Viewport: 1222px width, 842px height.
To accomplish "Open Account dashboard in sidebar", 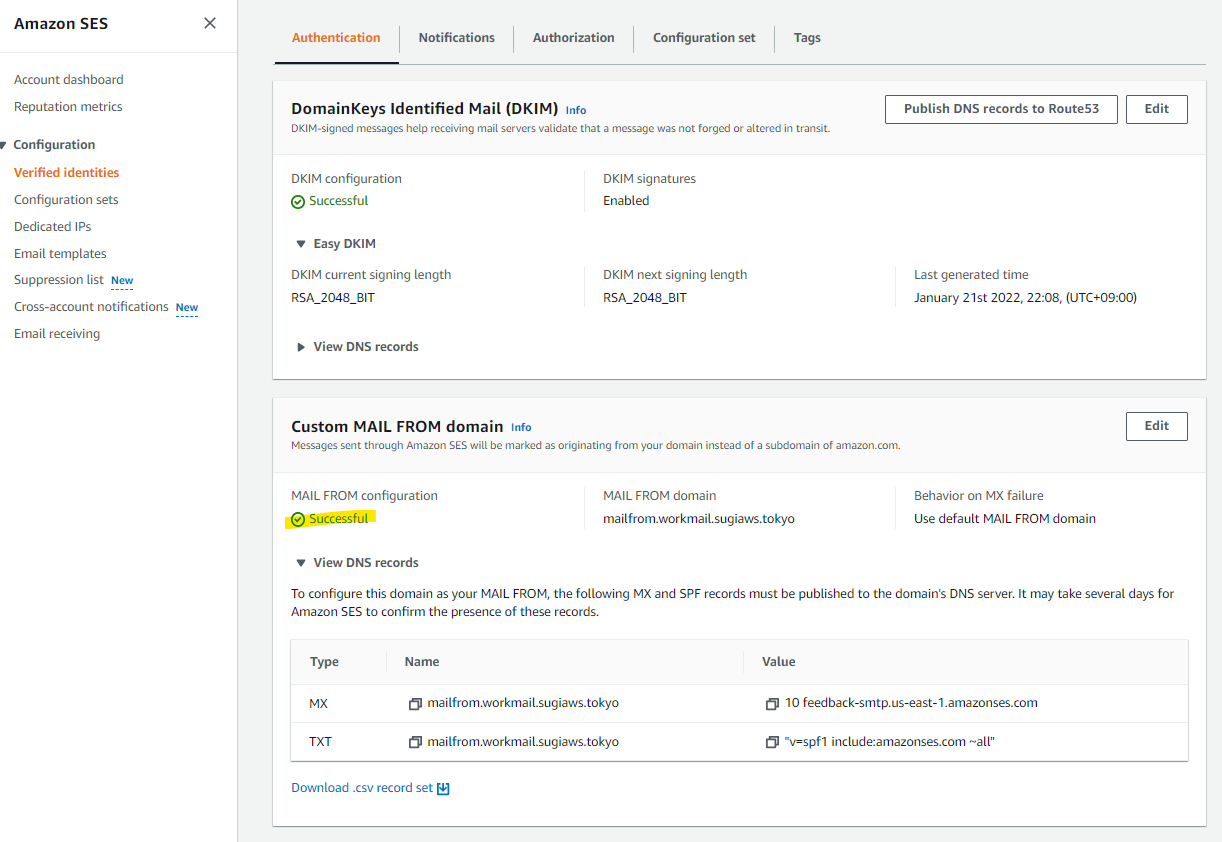I will (x=69, y=80).
